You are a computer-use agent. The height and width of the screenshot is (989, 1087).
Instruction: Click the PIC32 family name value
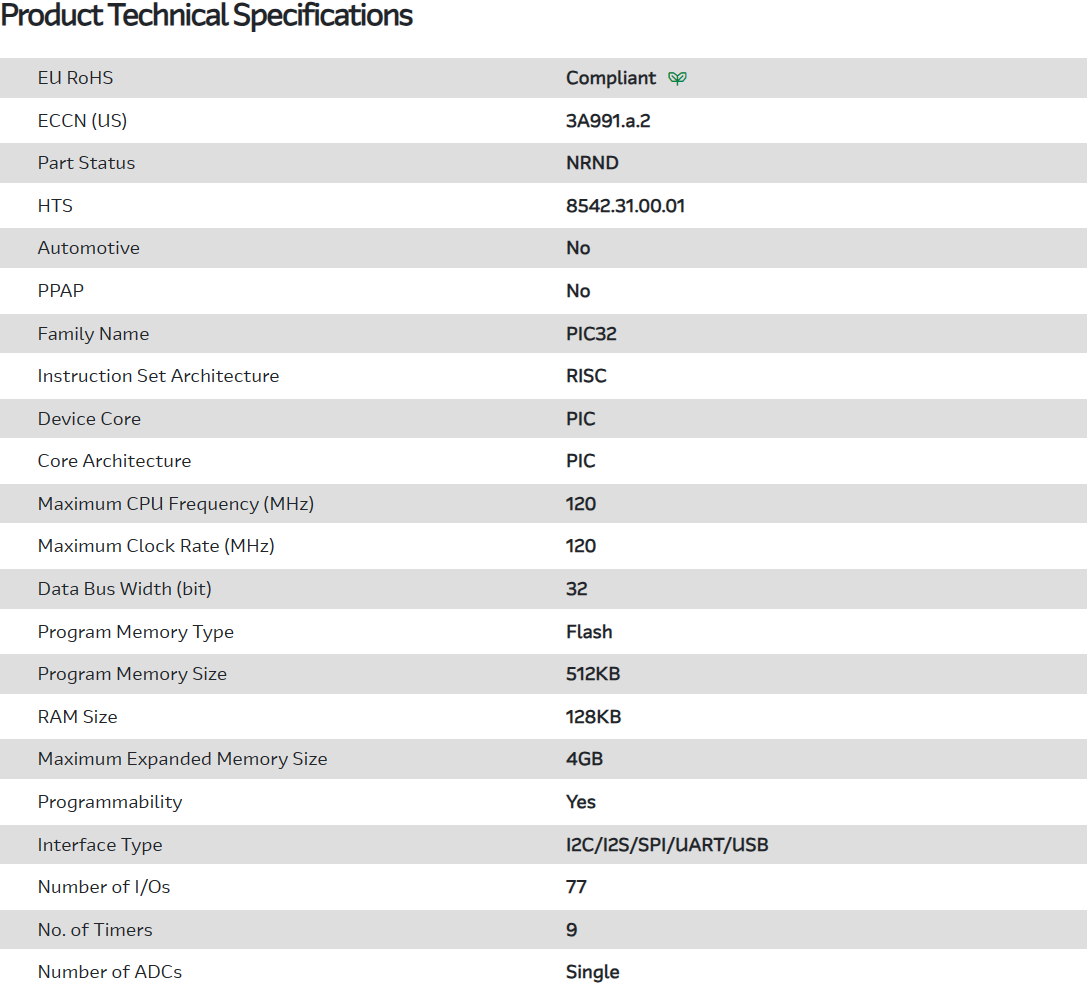[x=591, y=334]
